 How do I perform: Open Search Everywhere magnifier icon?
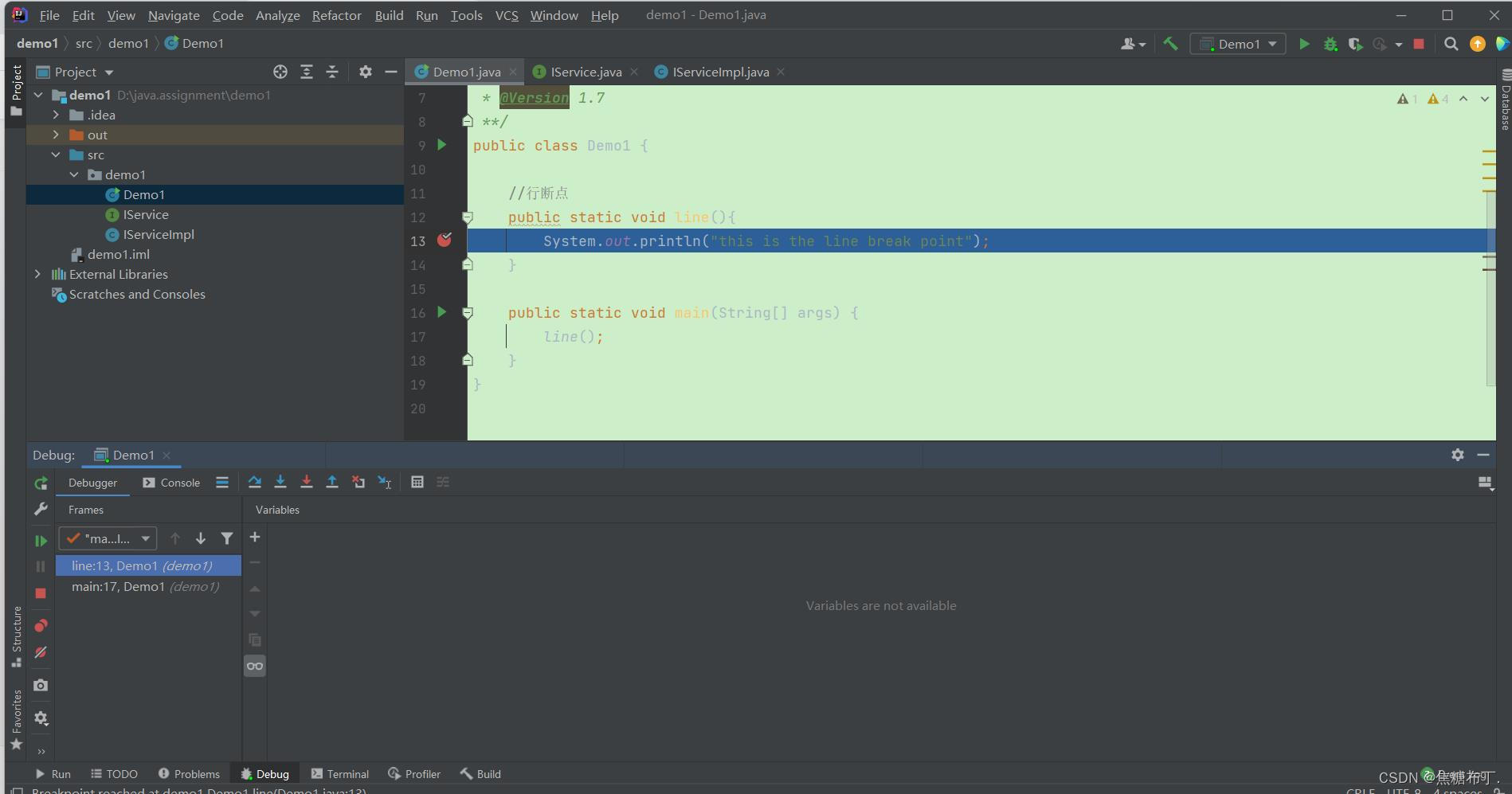click(x=1451, y=44)
